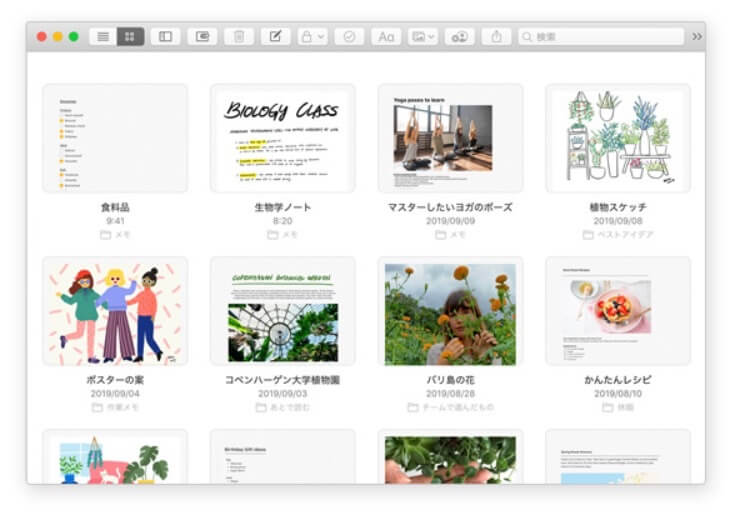
Task: Select the かんたんレシピ note title
Action: 618,380
